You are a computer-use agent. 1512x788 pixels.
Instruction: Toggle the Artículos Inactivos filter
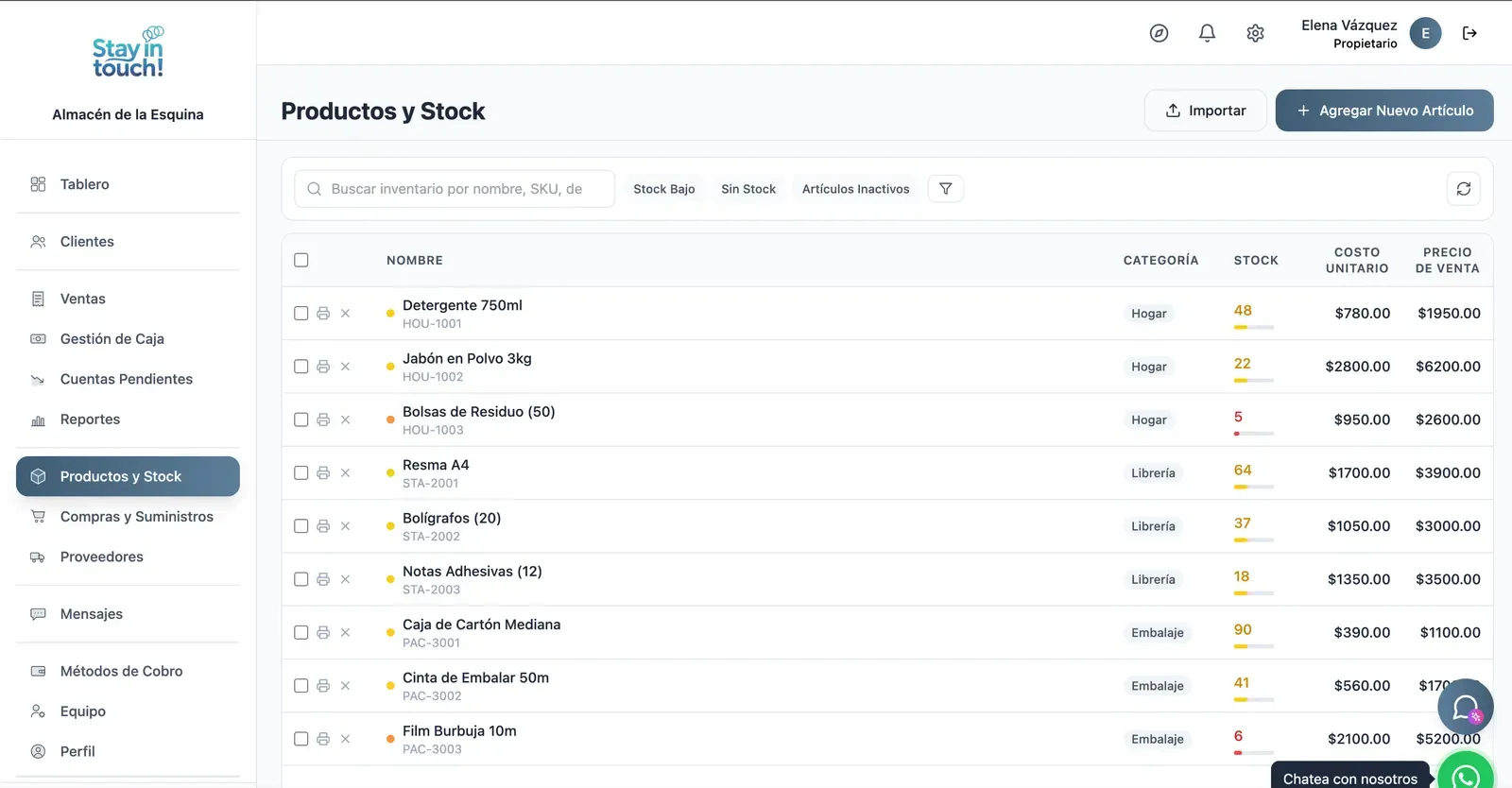856,189
